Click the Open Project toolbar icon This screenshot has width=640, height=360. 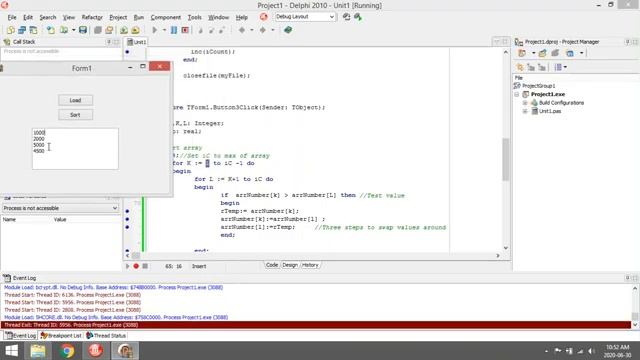(64, 30)
